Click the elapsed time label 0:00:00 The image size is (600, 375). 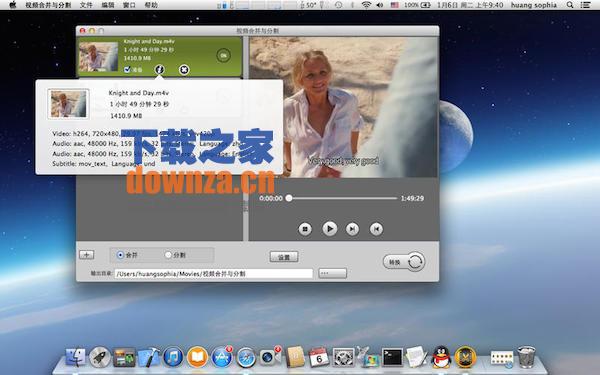click(x=271, y=198)
